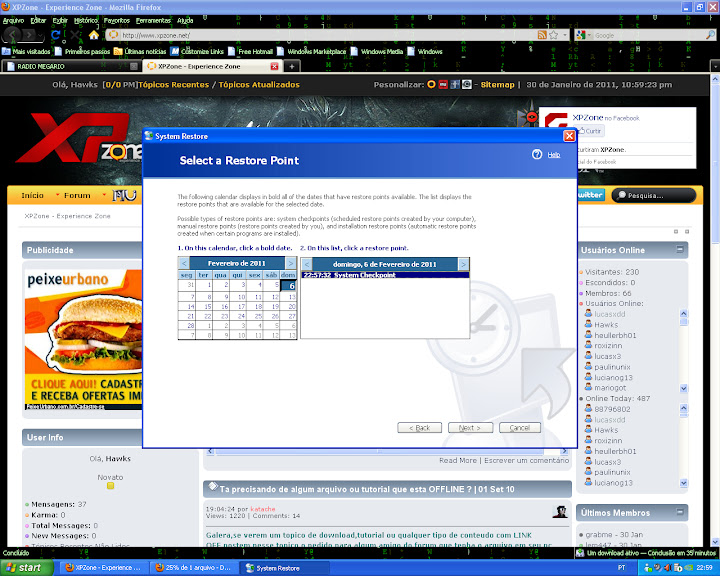Image resolution: width=720 pixels, height=576 pixels.
Task: Click the Firefox reload button
Action: coord(56,35)
